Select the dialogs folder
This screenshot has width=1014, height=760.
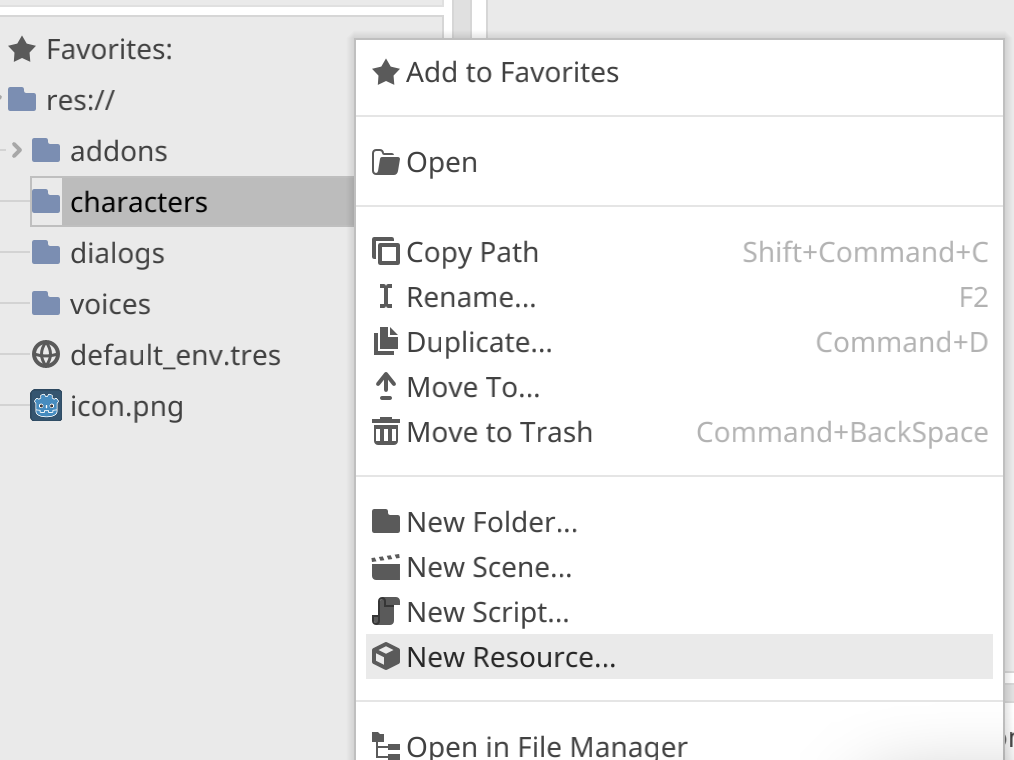[x=117, y=253]
